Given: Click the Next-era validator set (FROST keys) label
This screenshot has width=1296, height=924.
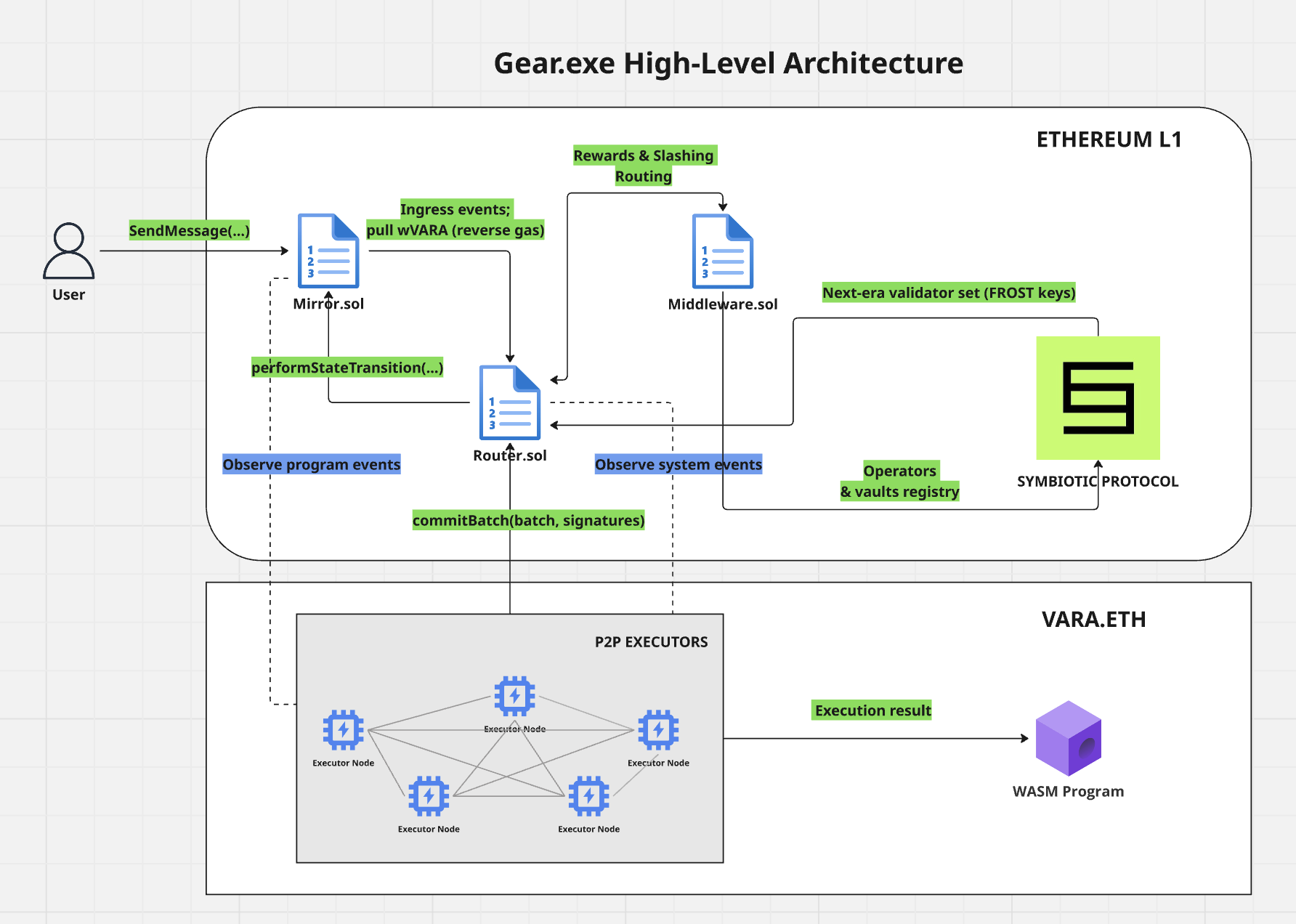Looking at the screenshot, I should pos(949,293).
